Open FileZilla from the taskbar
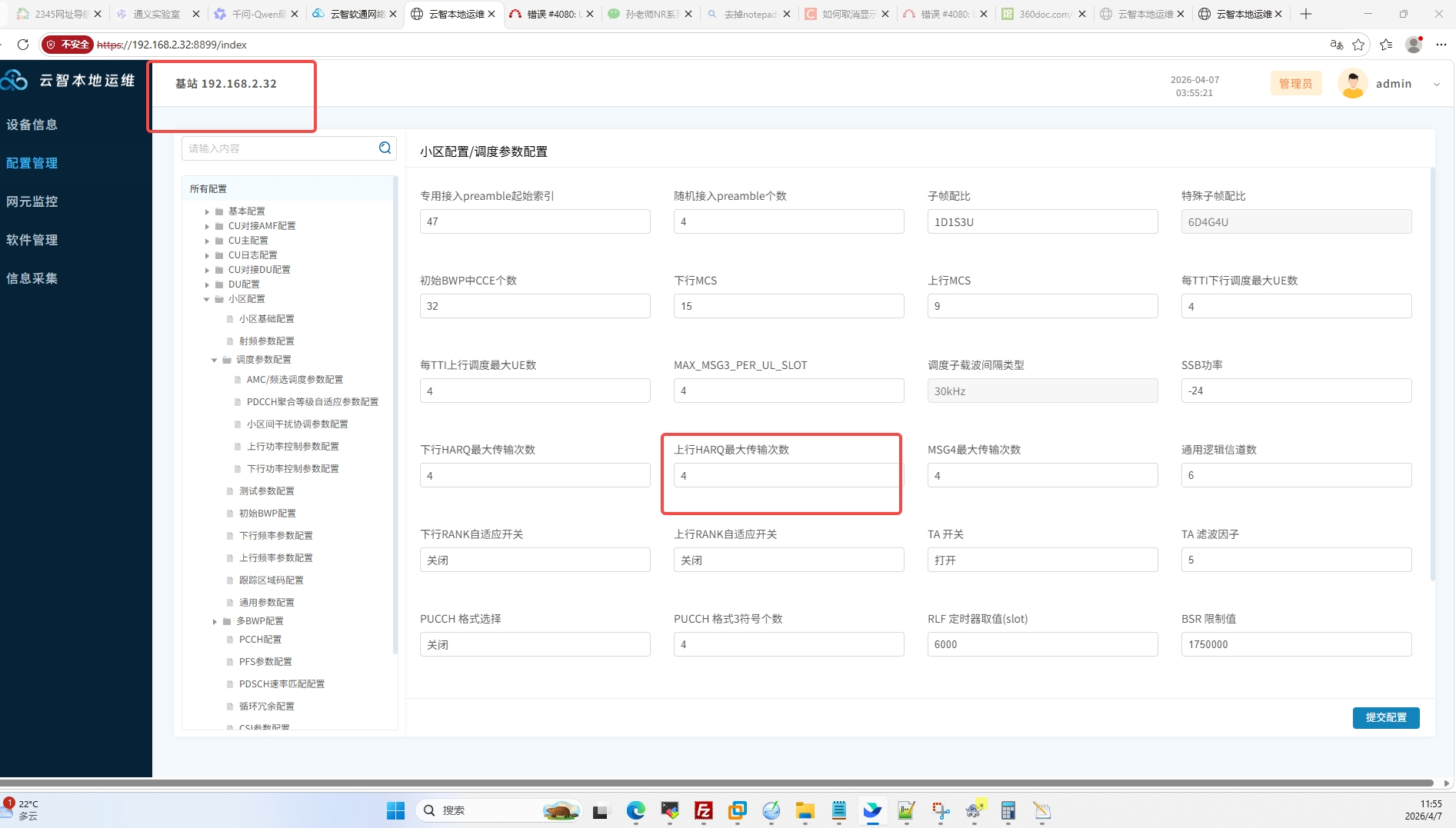The width and height of the screenshot is (1456, 828). point(703,810)
